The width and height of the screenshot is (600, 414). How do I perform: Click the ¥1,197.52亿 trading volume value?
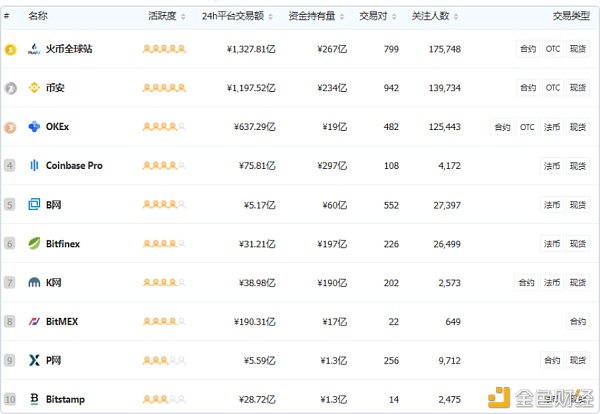[x=251, y=88]
